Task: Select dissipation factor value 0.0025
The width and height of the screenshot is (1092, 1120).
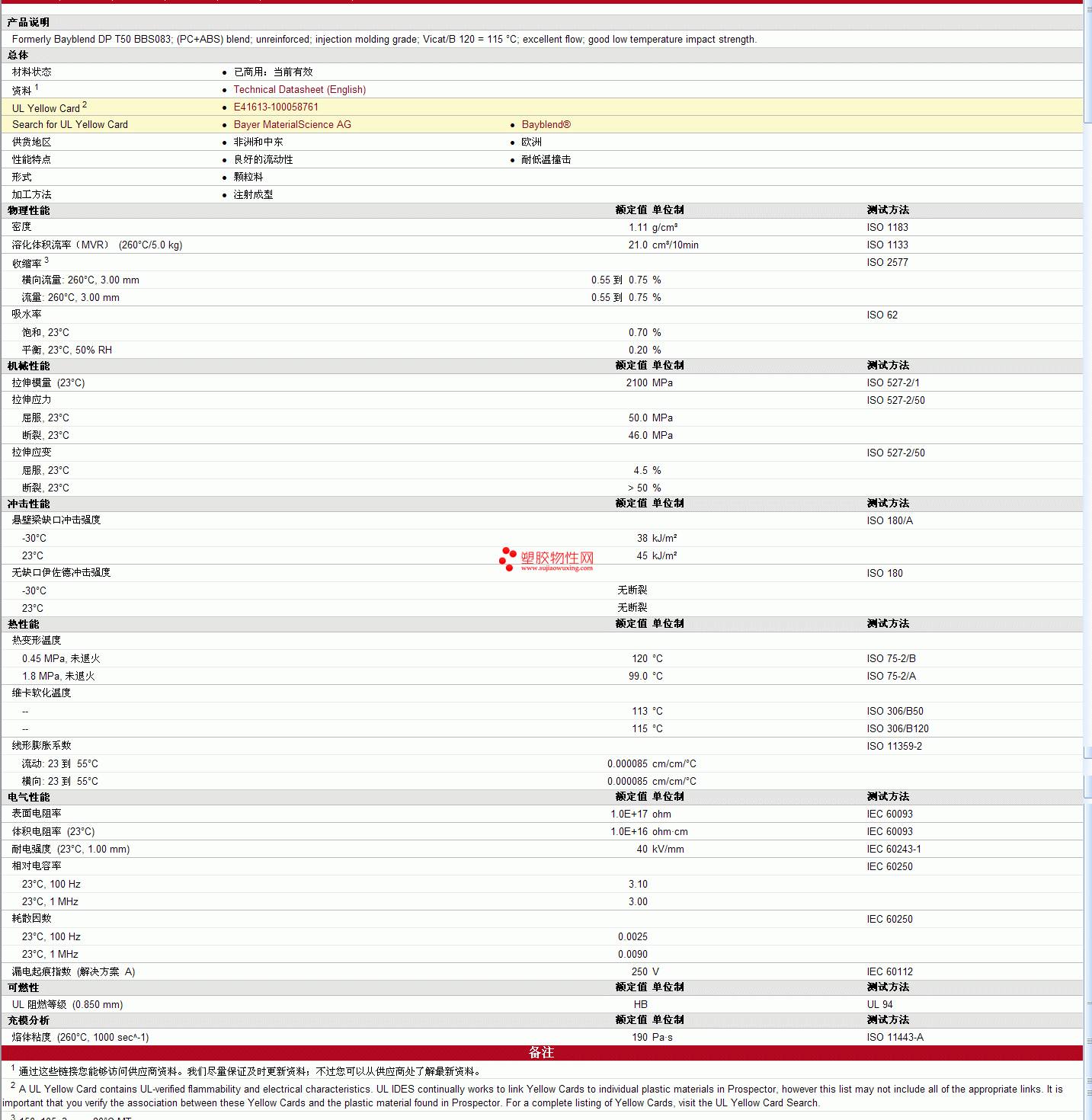Action: (x=632, y=937)
